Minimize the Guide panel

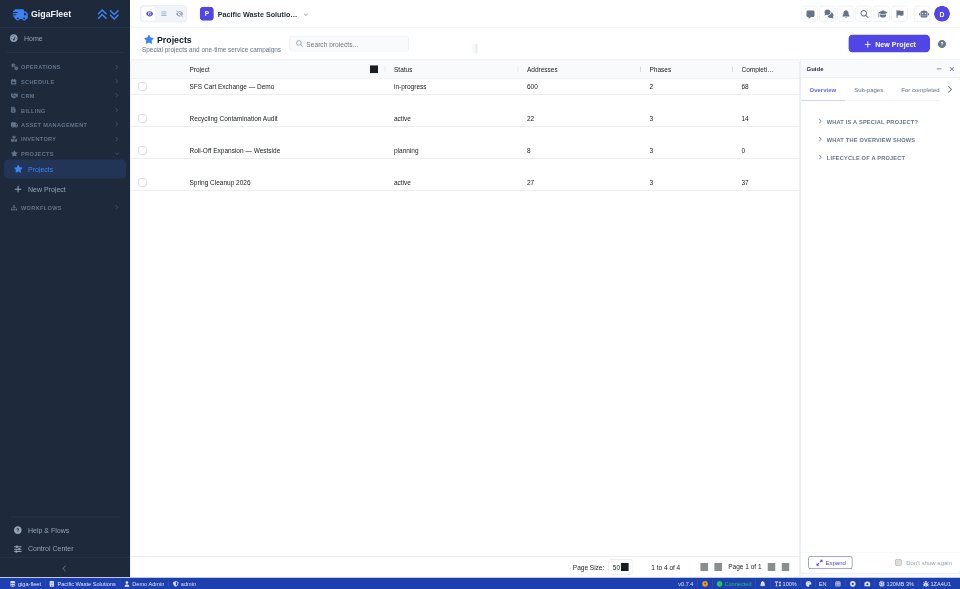939,69
